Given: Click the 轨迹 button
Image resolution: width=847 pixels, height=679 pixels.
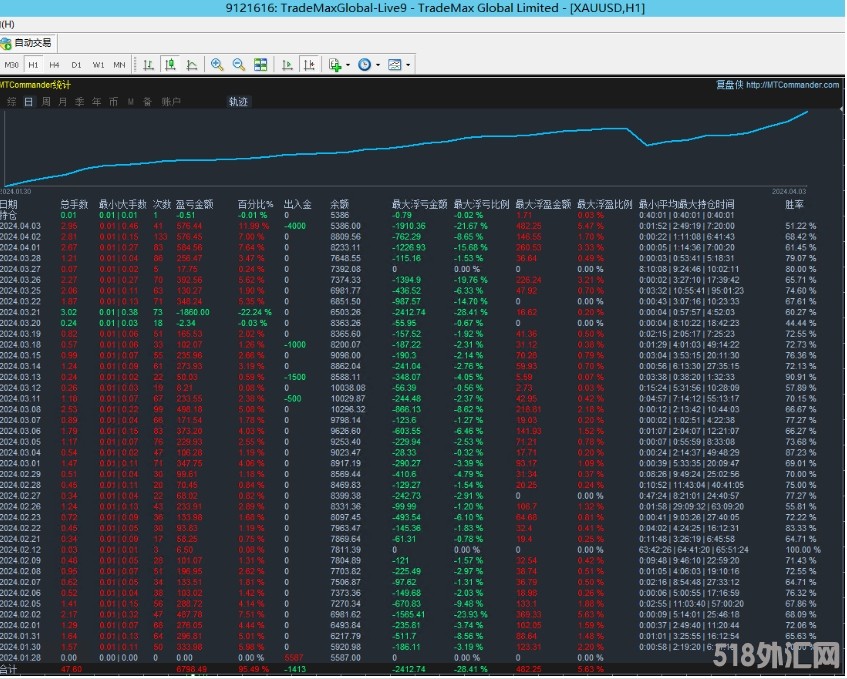Looking at the screenshot, I should tap(238, 101).
